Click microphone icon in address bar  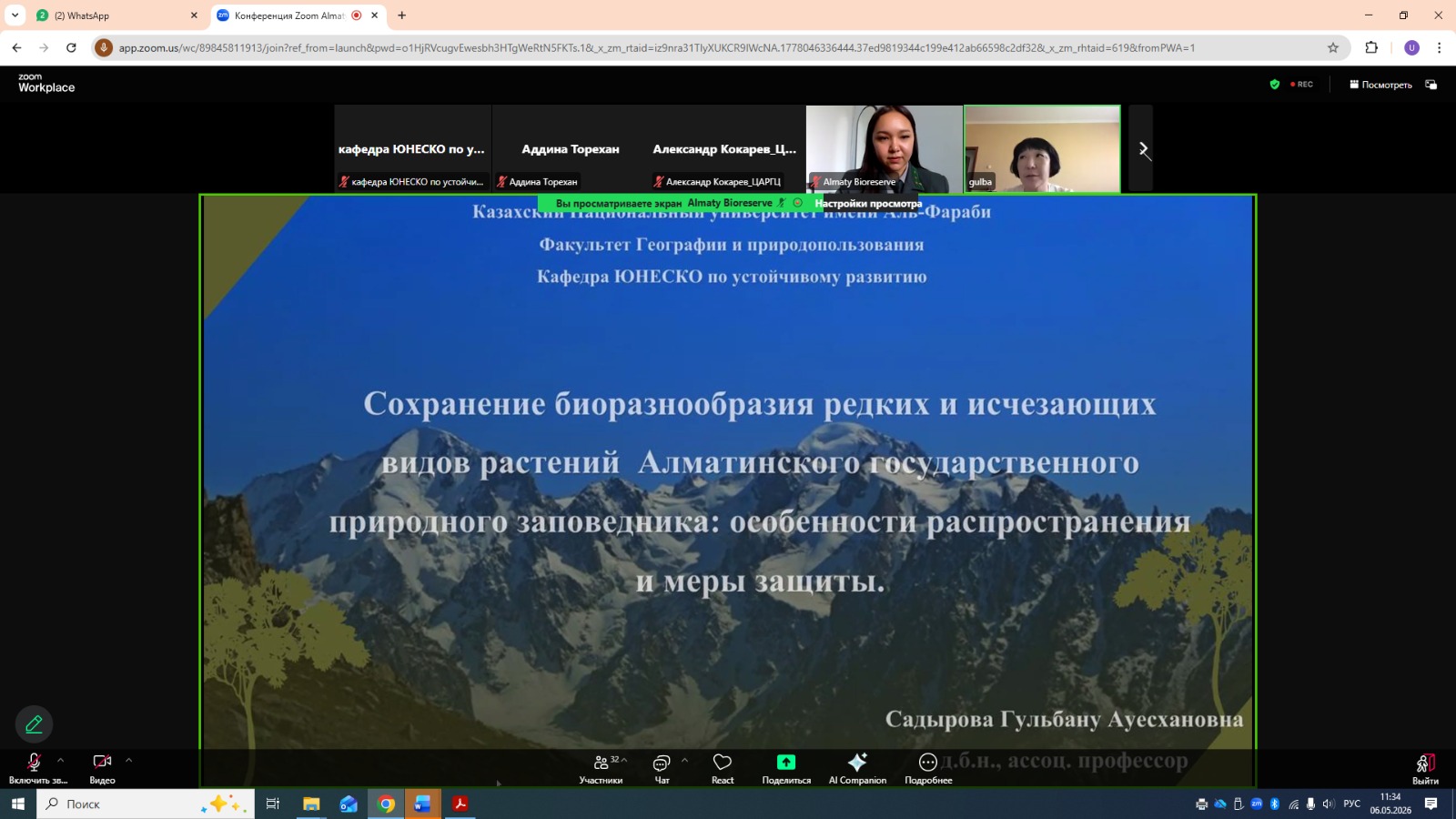click(104, 47)
